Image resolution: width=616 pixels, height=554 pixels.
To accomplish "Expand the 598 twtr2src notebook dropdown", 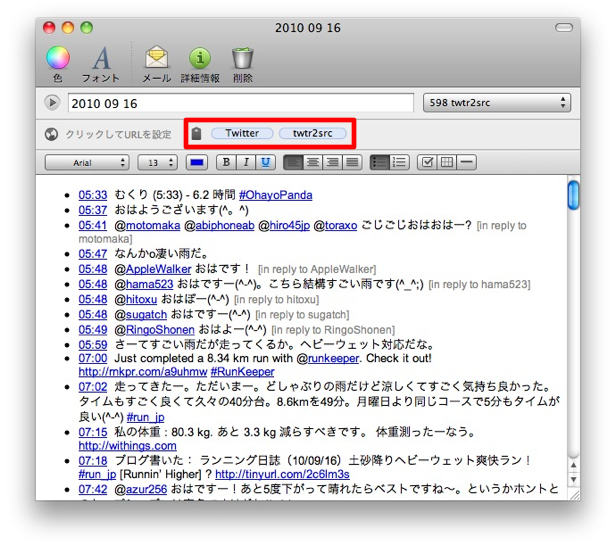I will click(497, 103).
